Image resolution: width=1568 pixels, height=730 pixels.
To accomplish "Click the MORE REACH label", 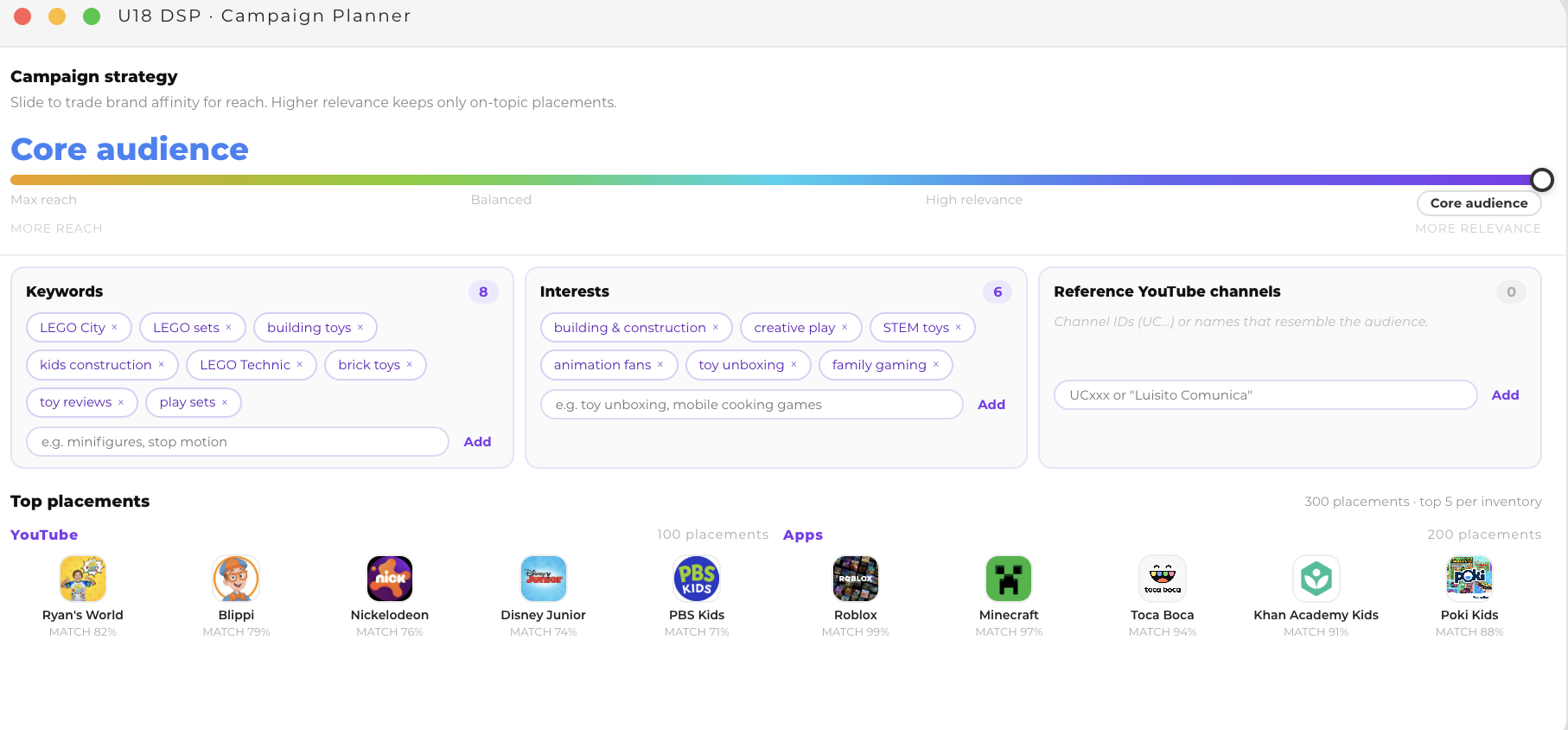I will (56, 228).
